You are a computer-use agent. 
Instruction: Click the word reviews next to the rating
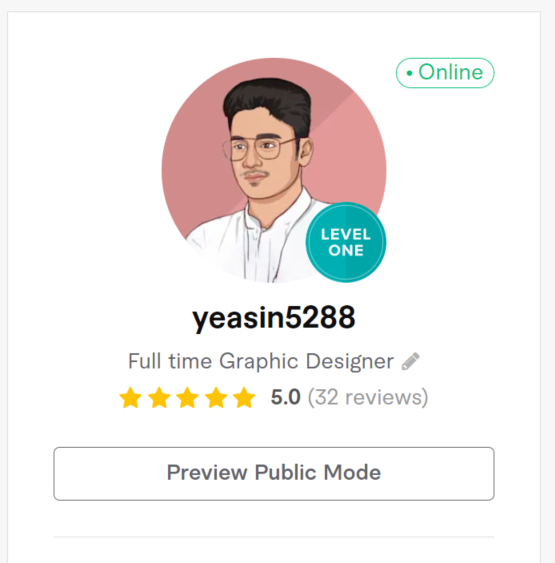pos(383,397)
